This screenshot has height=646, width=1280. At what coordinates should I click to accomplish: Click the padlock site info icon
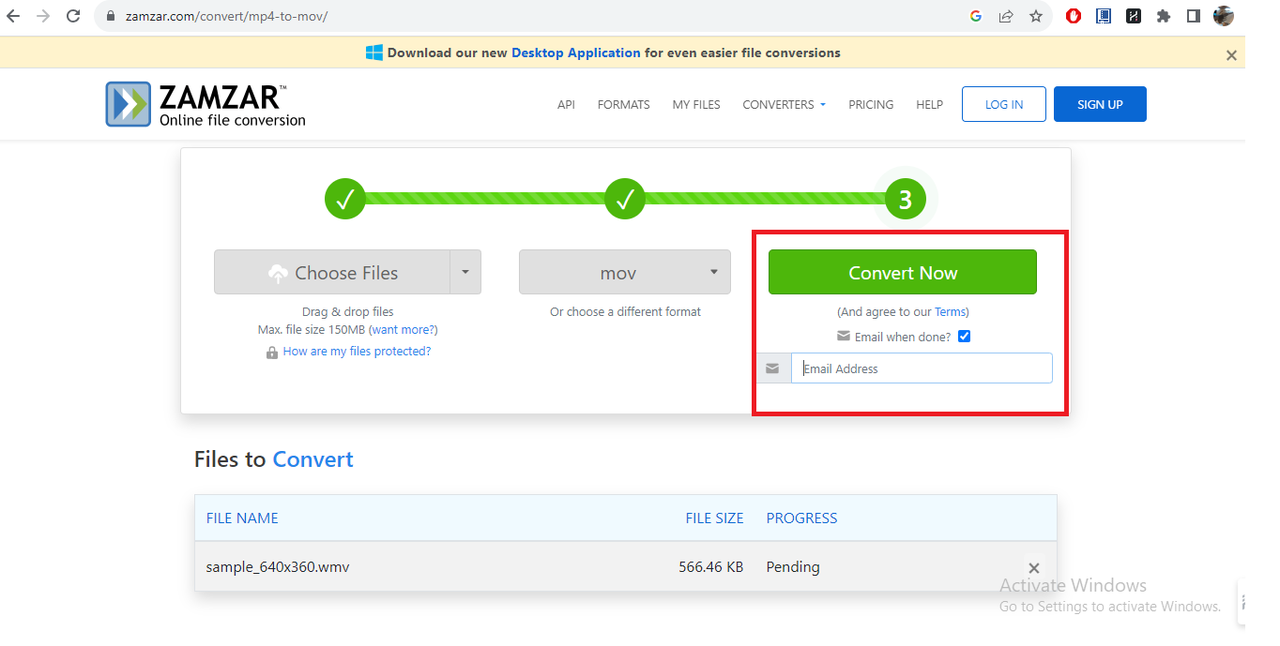(111, 17)
